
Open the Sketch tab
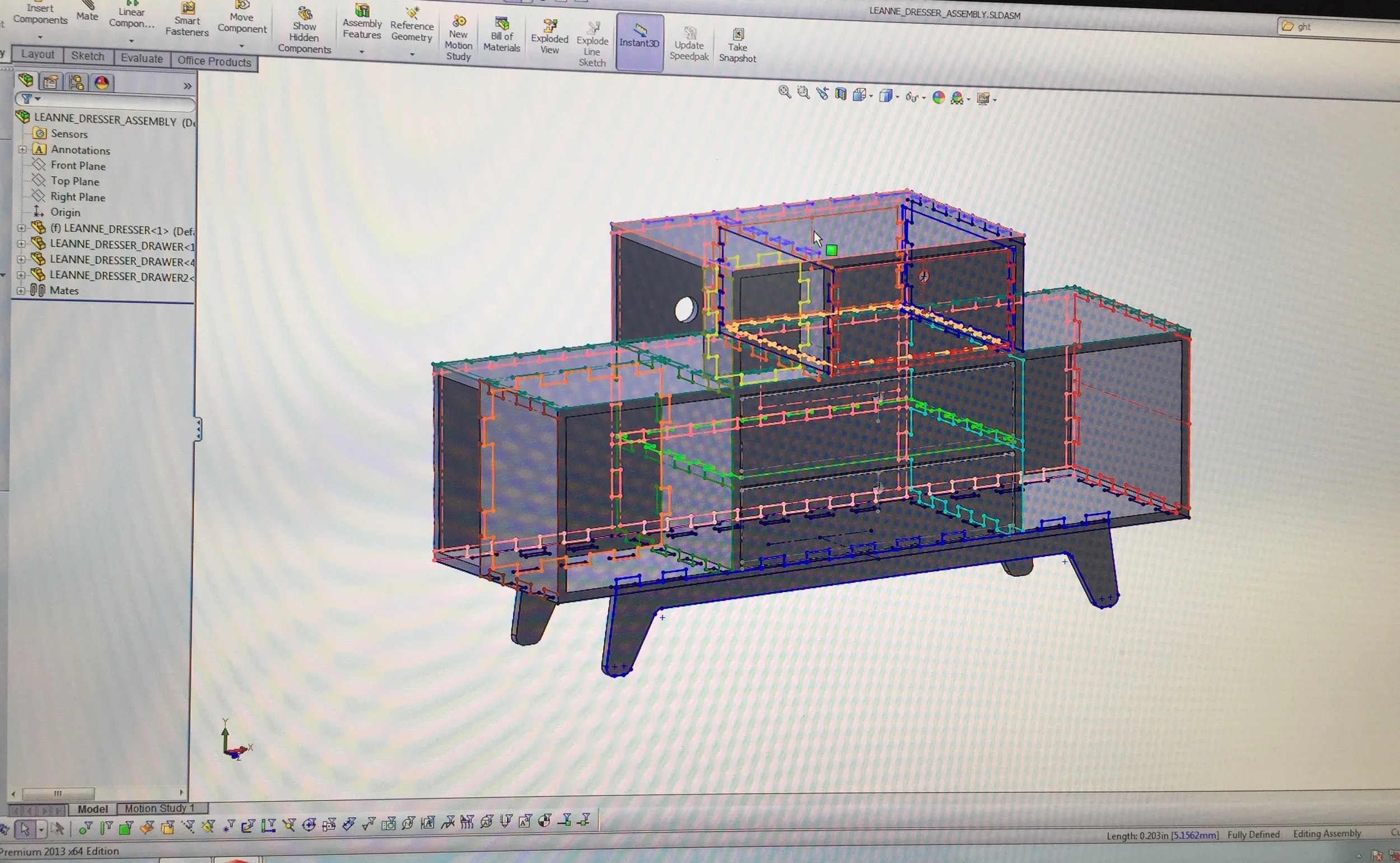(x=88, y=56)
